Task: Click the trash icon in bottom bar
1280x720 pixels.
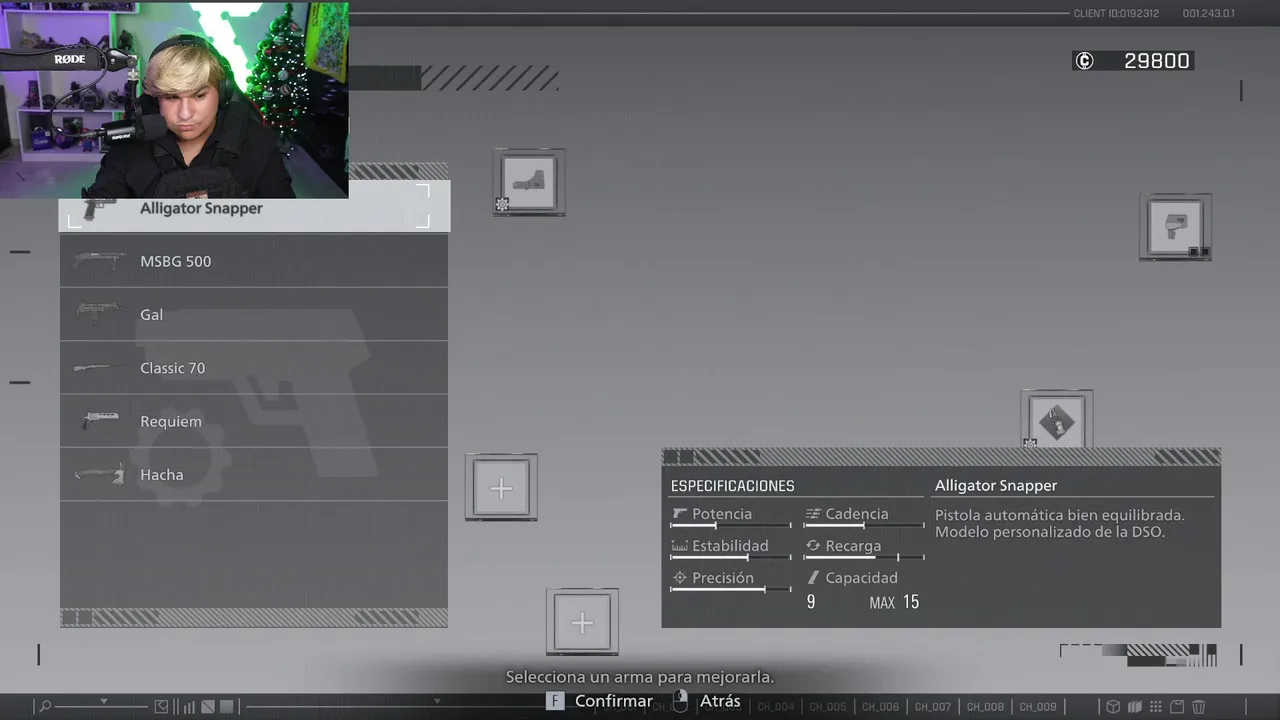Action: coord(1198,707)
